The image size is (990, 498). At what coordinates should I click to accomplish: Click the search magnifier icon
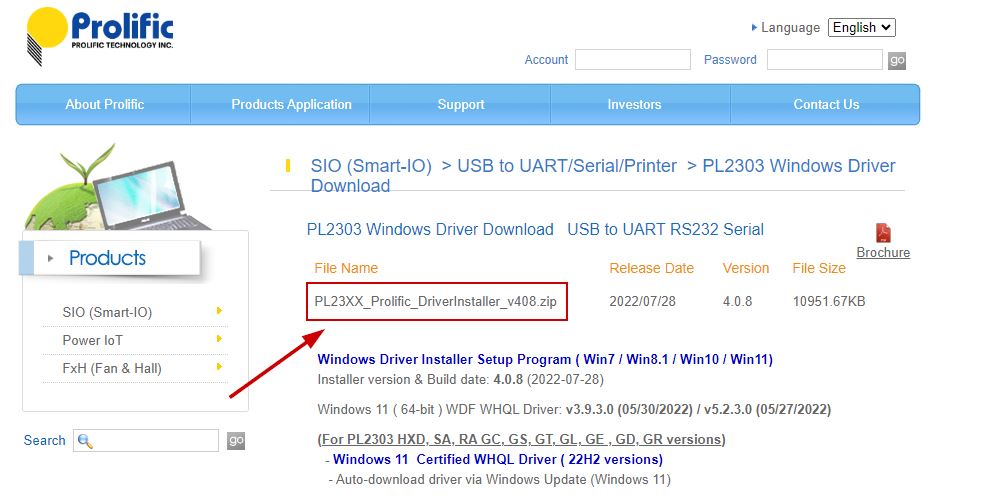click(x=85, y=441)
